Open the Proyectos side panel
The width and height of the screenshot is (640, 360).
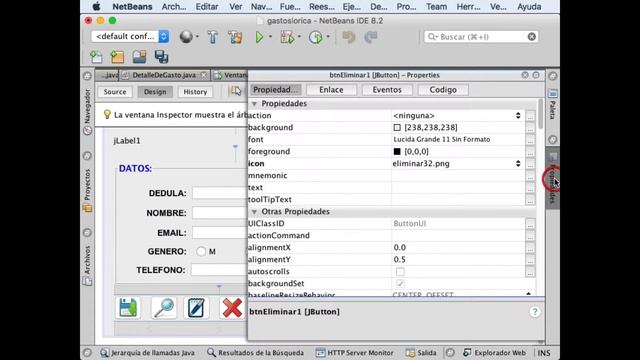87,190
